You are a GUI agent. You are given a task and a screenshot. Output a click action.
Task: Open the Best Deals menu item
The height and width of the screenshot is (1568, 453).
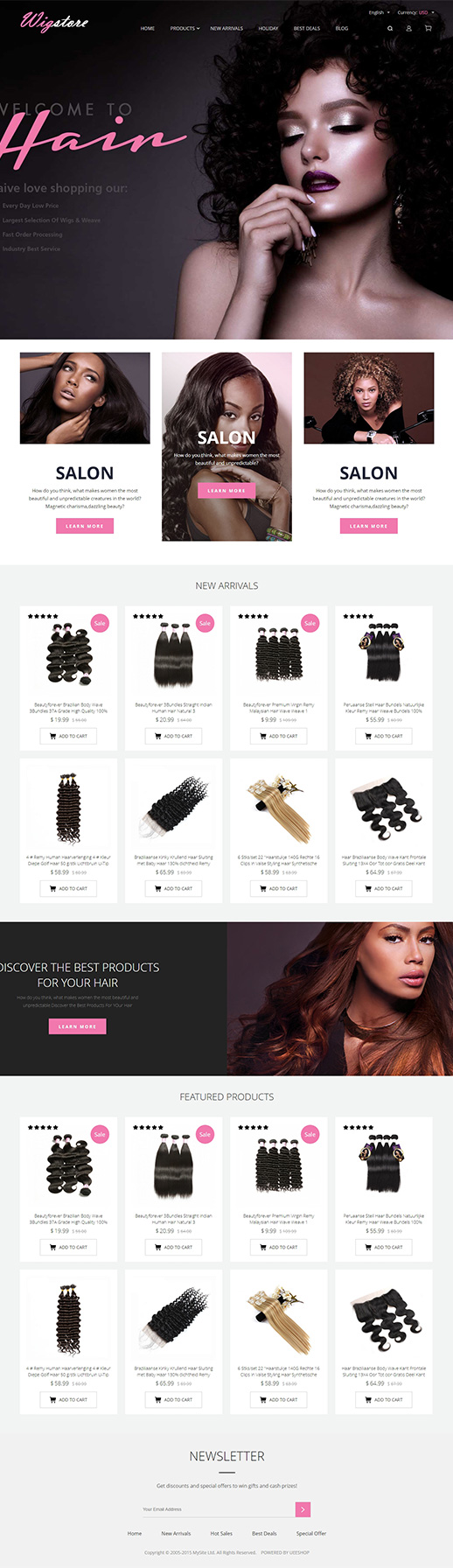(307, 28)
